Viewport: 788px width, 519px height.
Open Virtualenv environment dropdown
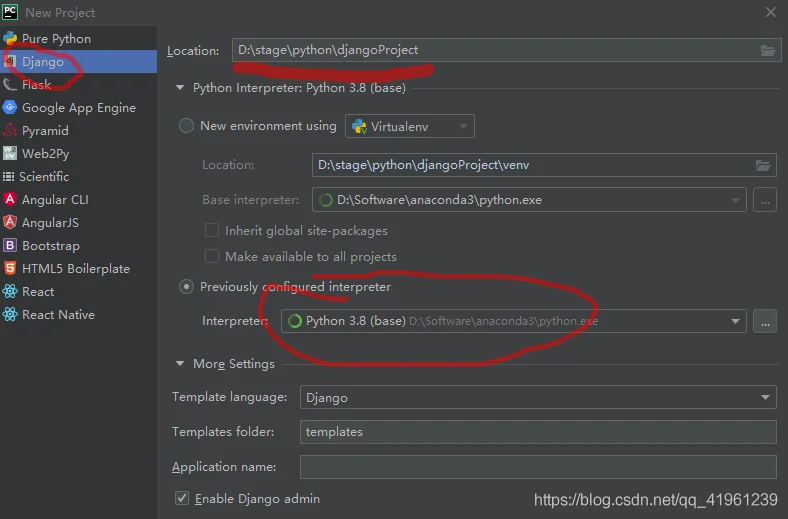(x=410, y=126)
